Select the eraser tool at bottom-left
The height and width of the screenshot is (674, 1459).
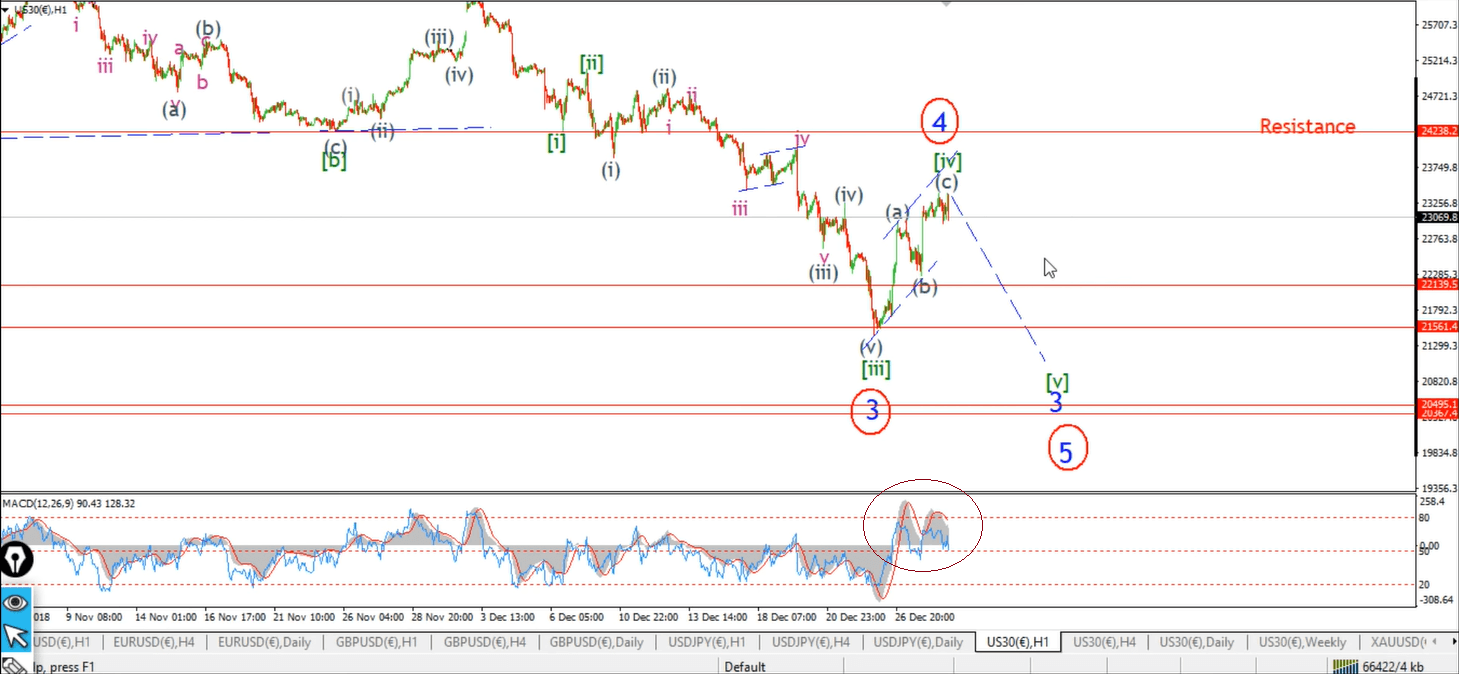[12, 665]
